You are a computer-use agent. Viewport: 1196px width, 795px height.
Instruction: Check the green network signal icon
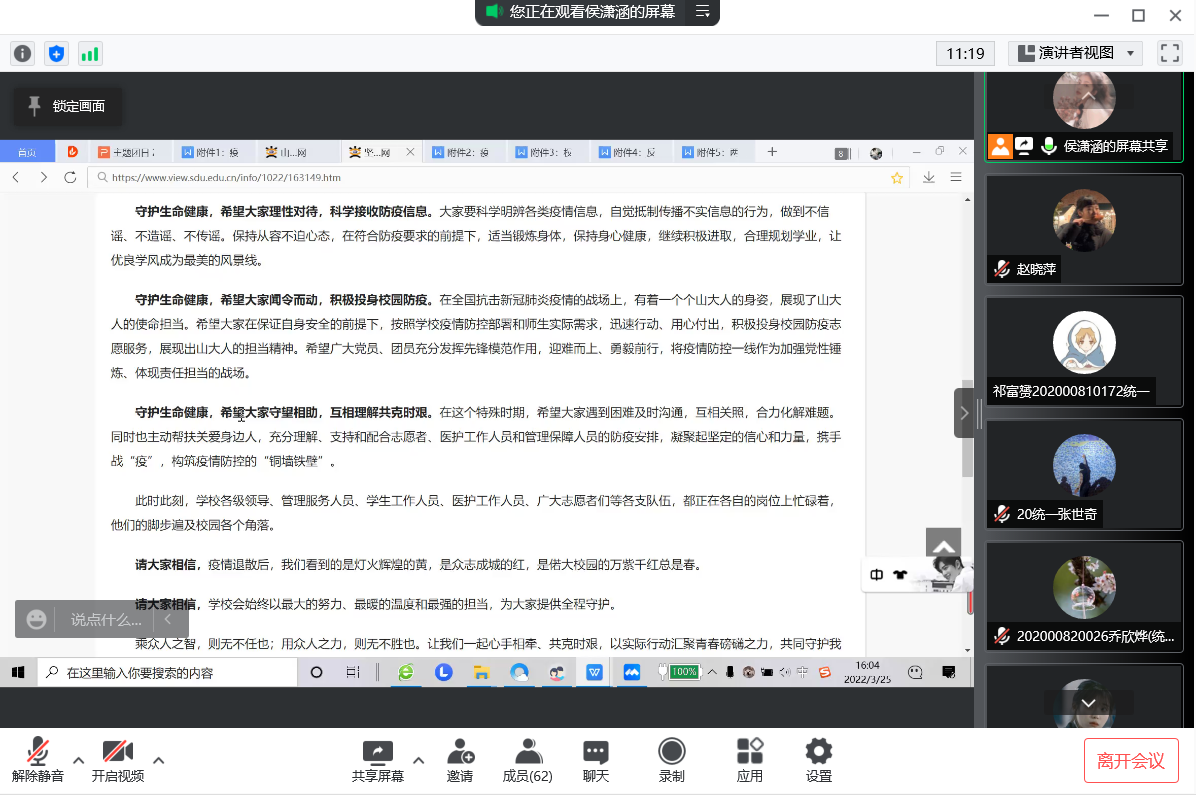90,54
